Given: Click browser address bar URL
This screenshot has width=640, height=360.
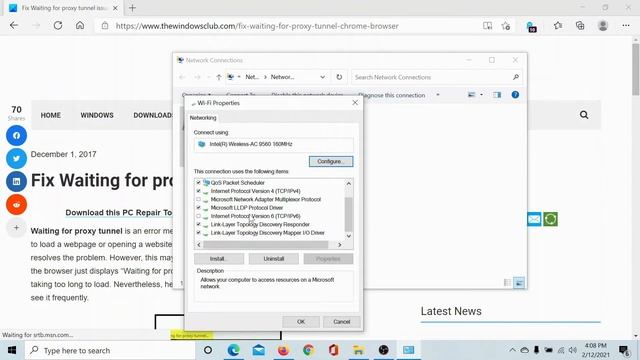Looking at the screenshot, I should tap(257, 26).
